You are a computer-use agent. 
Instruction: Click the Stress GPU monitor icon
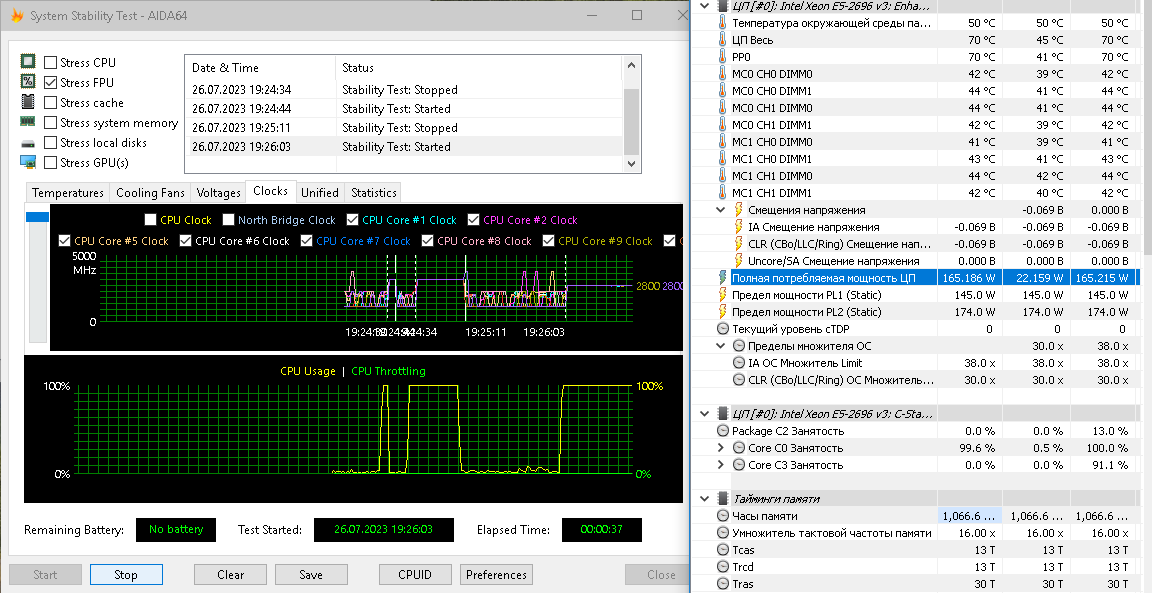(28, 162)
